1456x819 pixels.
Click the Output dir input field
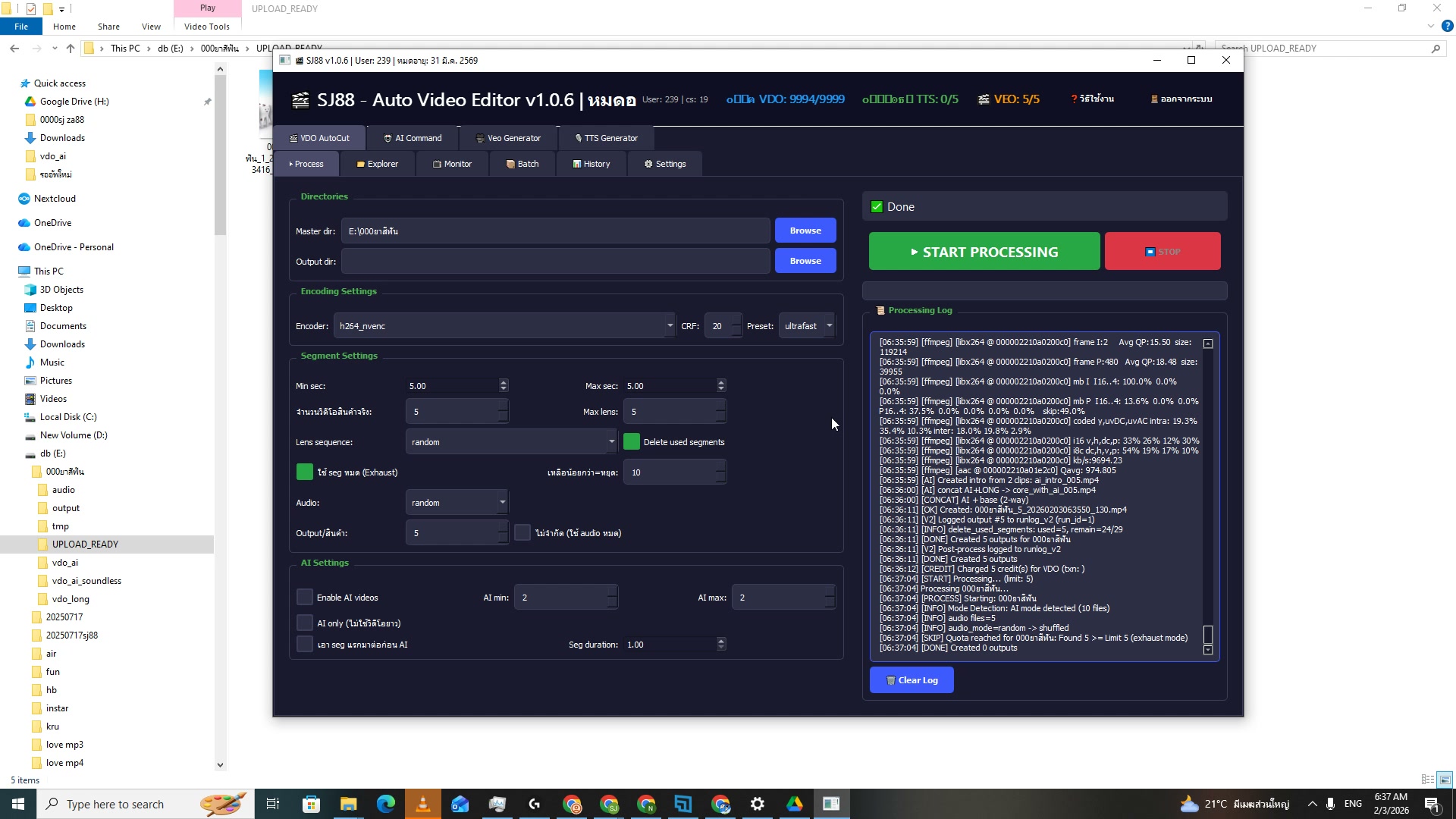tap(555, 262)
